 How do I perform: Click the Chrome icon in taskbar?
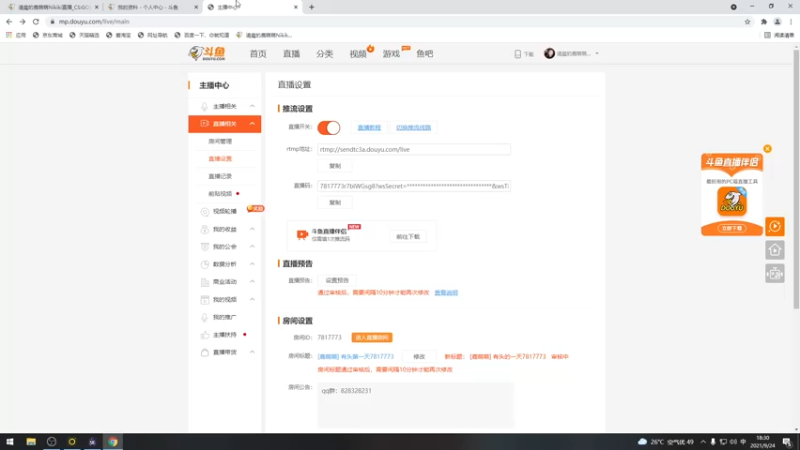[113, 442]
